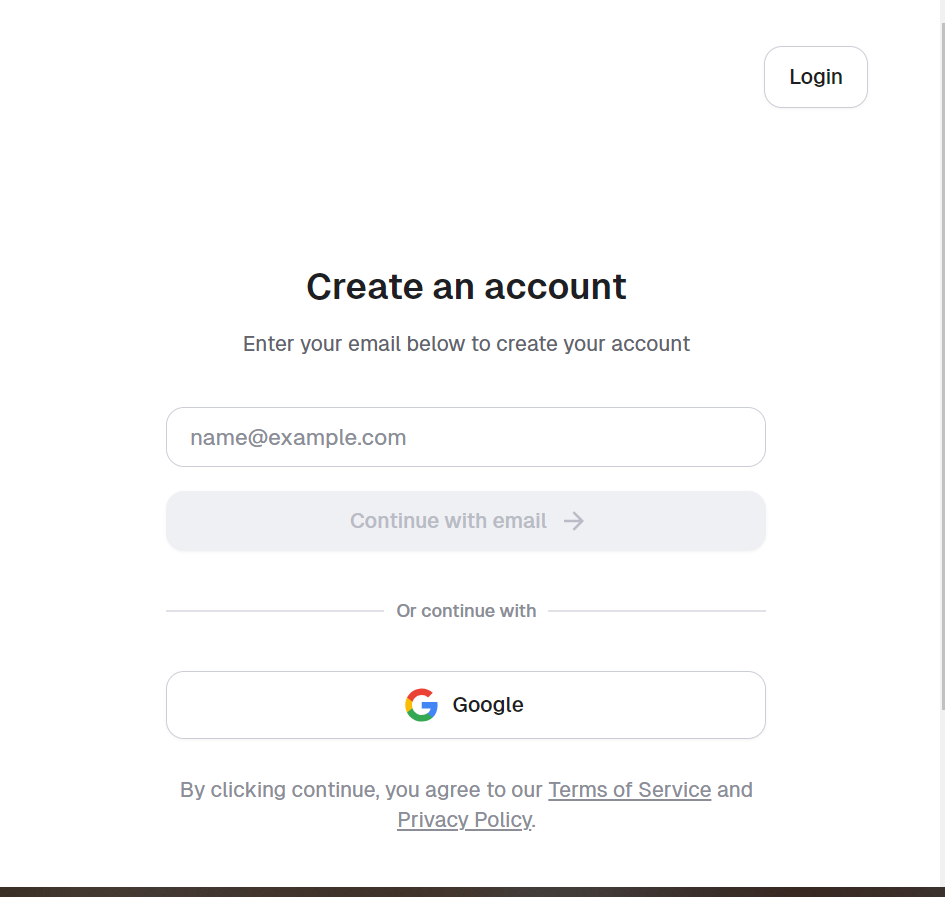Open the Privacy Policy link
The image size is (945, 897).
[x=465, y=820]
